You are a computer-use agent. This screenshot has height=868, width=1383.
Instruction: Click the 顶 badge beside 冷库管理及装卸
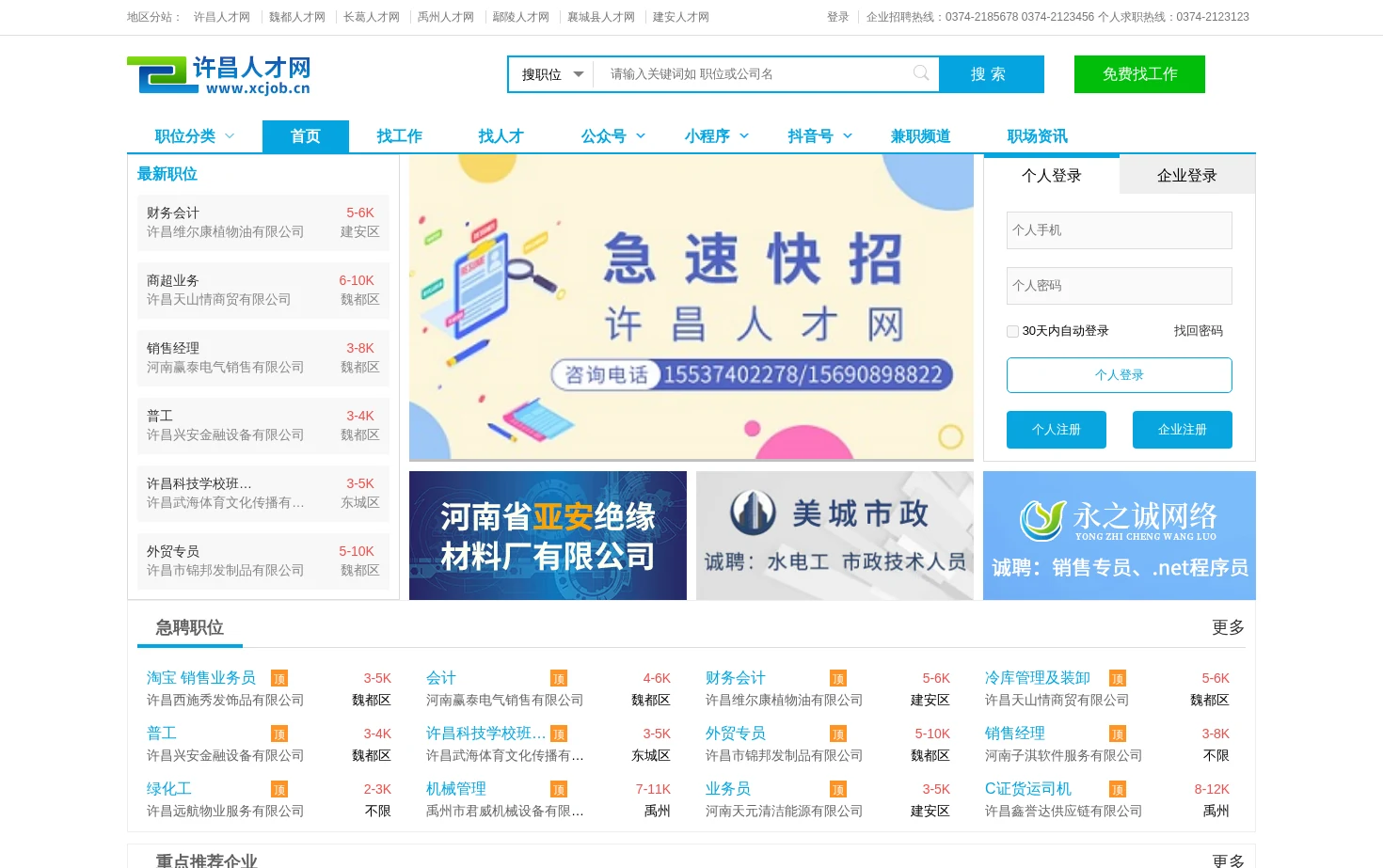tap(1118, 679)
